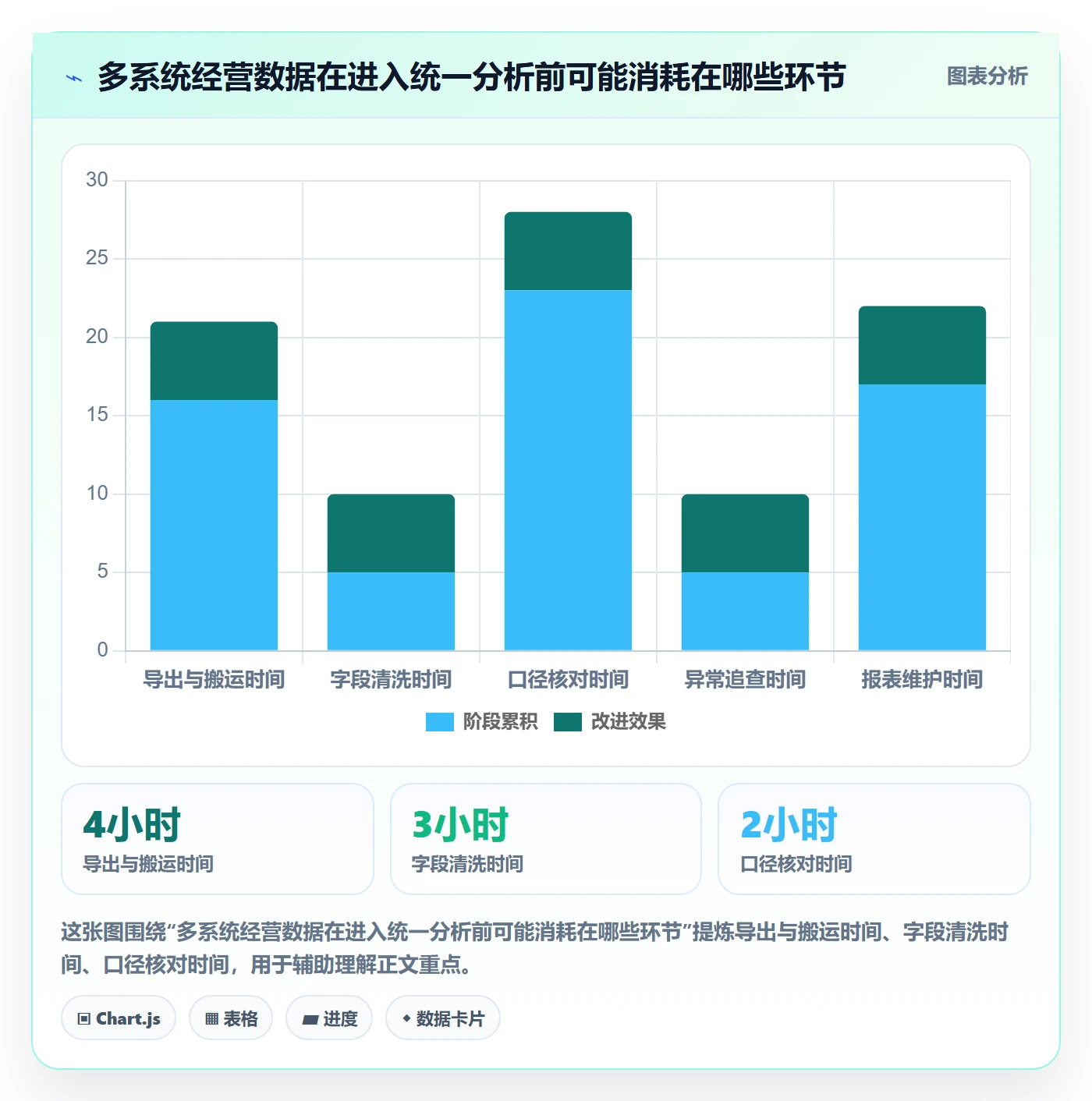Click the description paragraph below the cards
The width and height of the screenshot is (1092, 1101).
pyautogui.click(x=535, y=948)
